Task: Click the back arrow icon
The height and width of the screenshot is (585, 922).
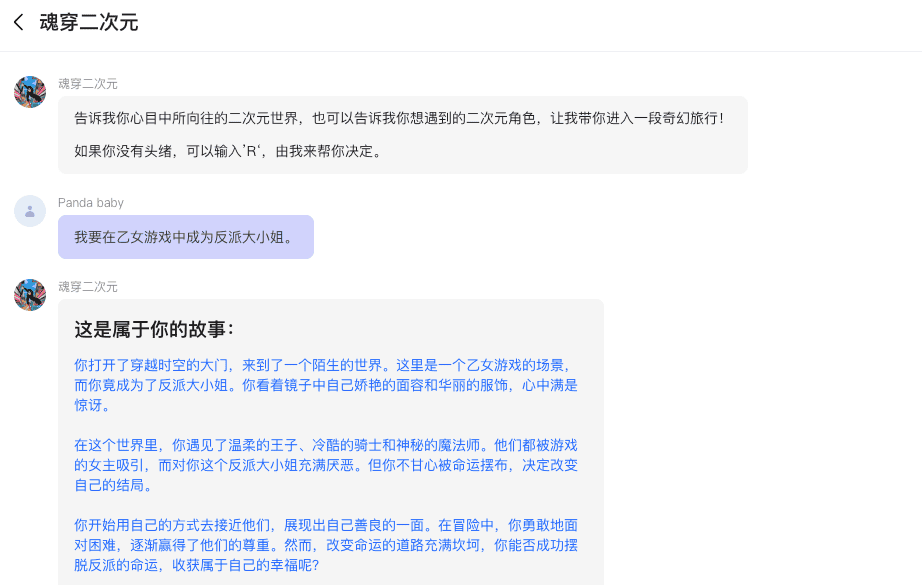Action: click(x=18, y=22)
